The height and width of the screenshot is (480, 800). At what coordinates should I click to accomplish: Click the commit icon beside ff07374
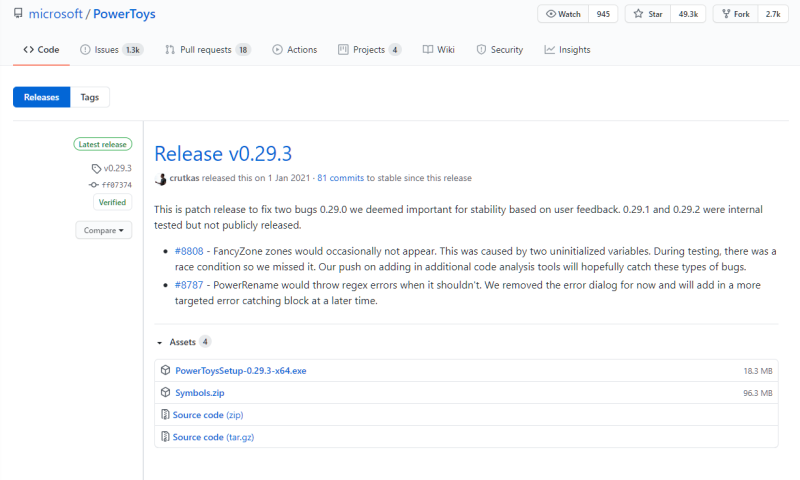tap(94, 185)
